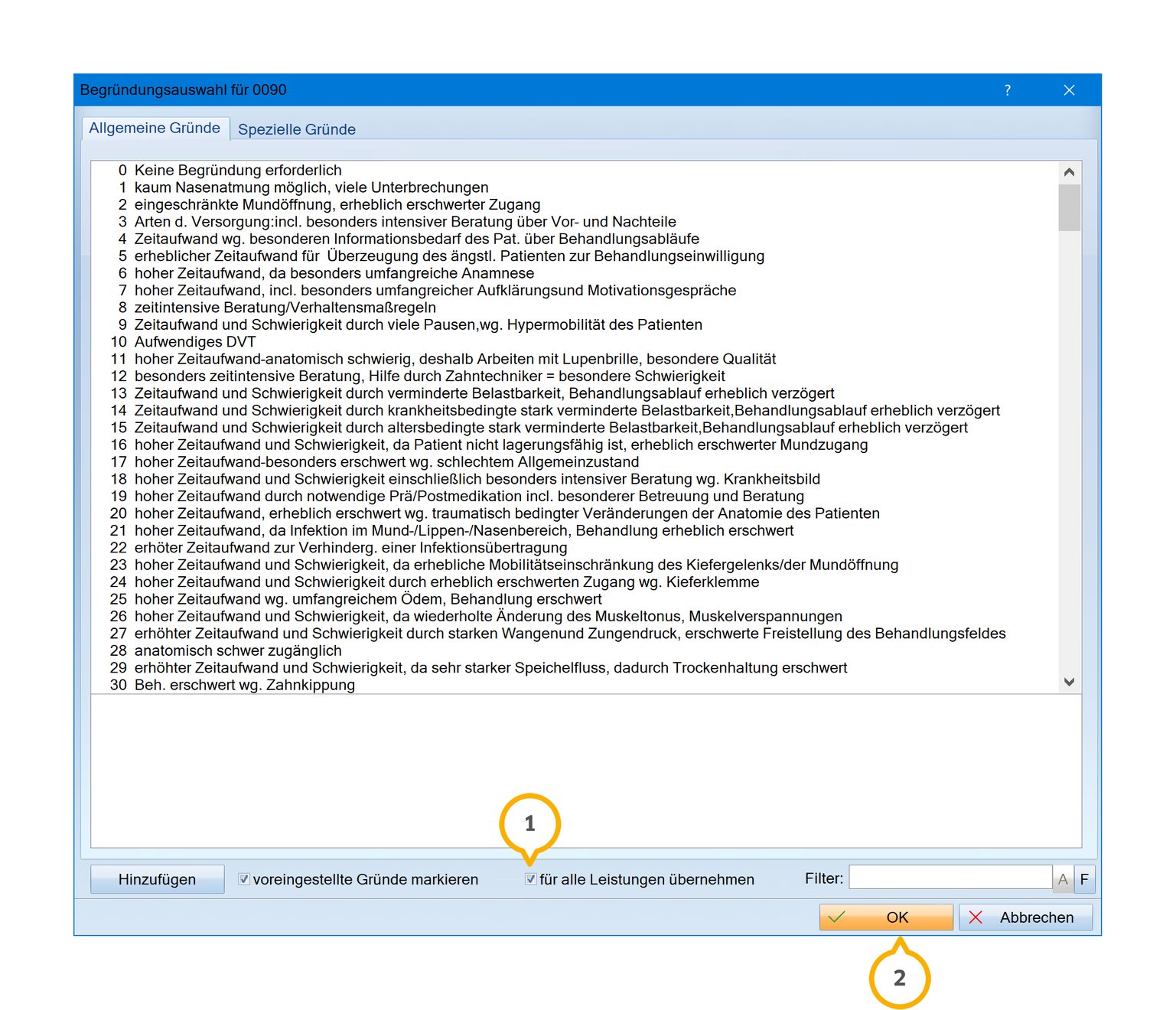The width and height of the screenshot is (1176, 1010).
Task: Select 'anatomisch schwer zugänglich' reason
Action: click(574, 650)
